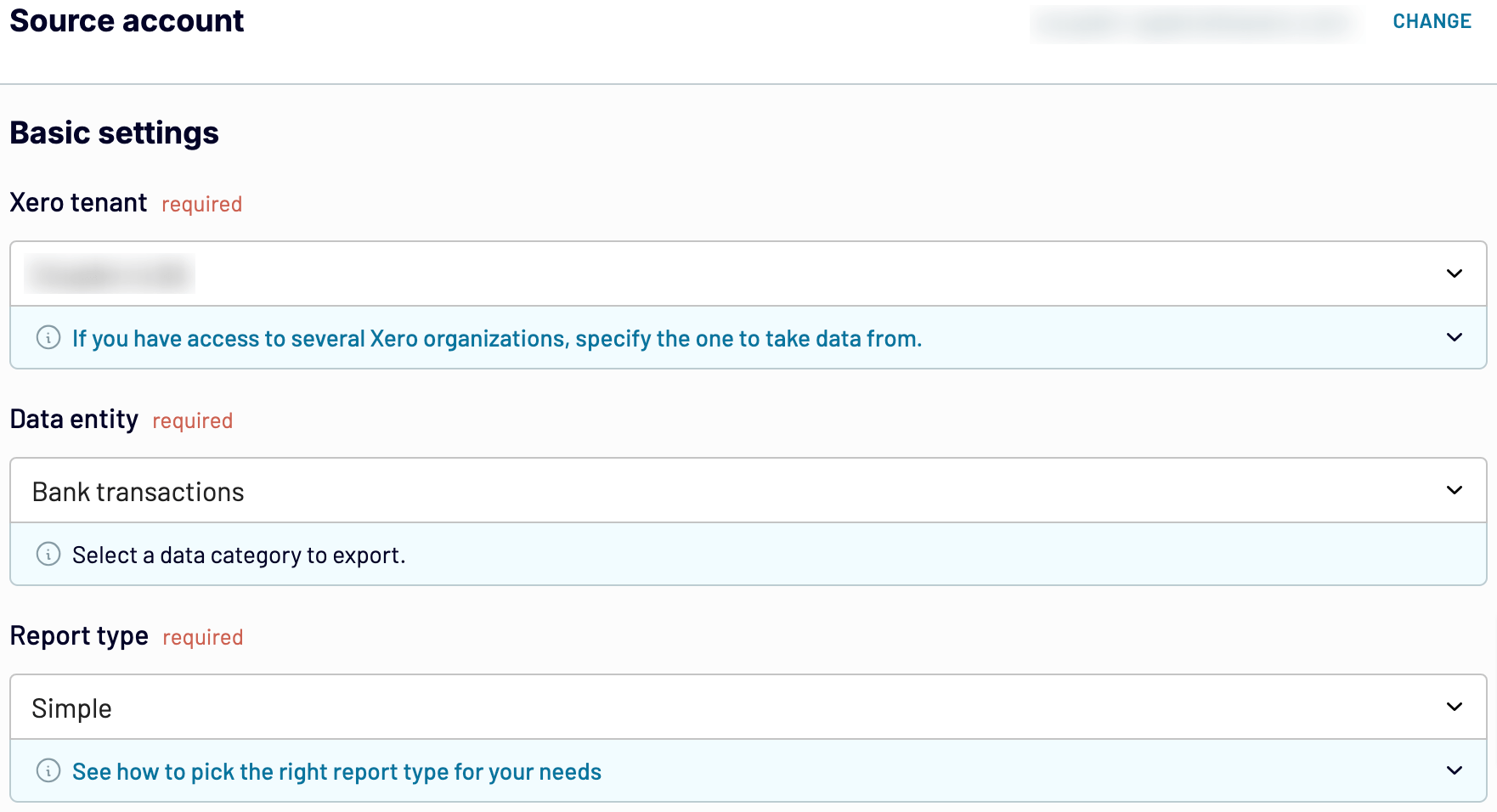Expand the Xero organizations hint
1497x812 pixels.
pyautogui.click(x=1454, y=337)
